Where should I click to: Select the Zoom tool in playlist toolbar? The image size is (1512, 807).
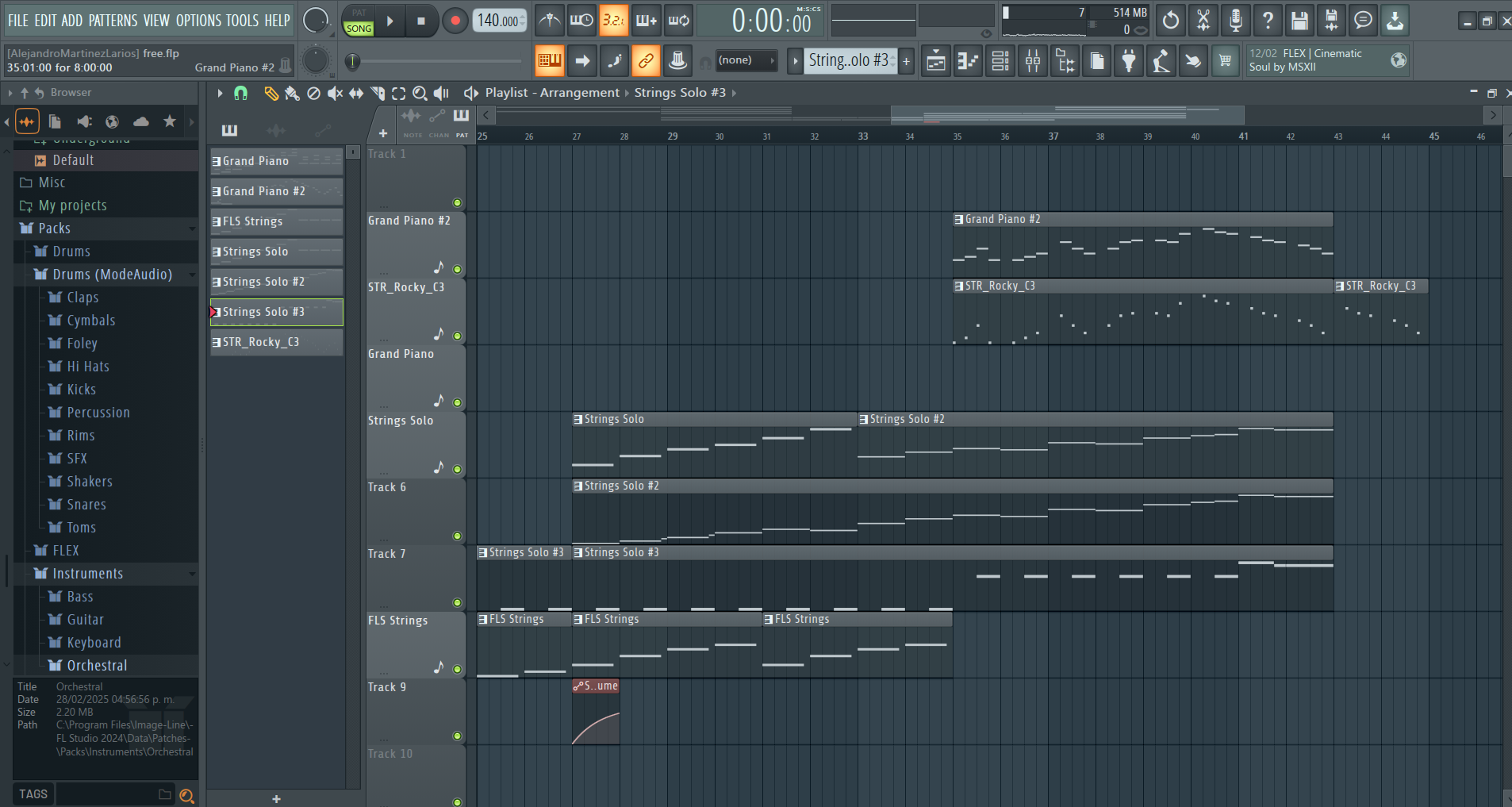(420, 94)
